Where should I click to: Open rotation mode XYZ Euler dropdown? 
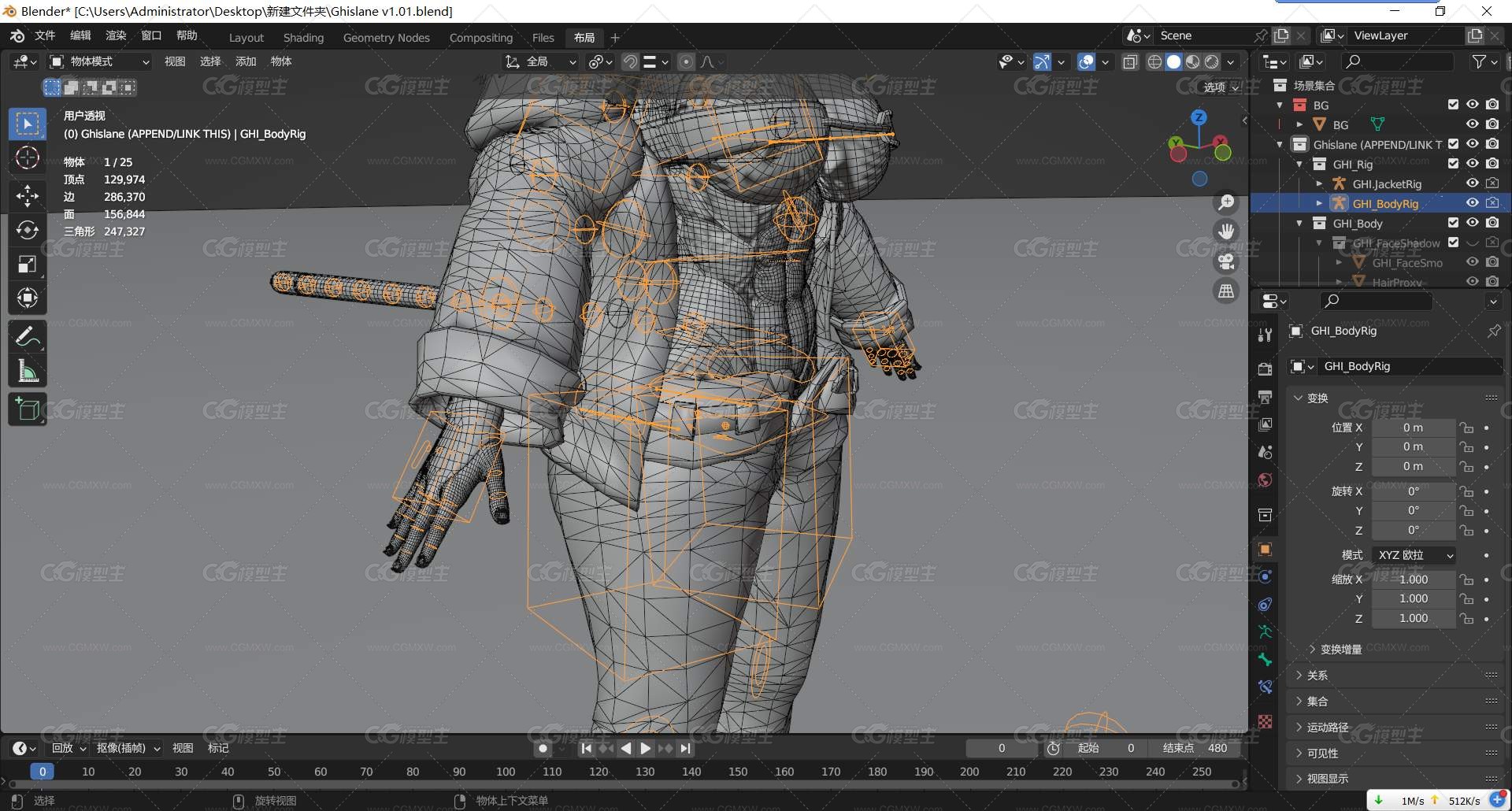point(1414,555)
